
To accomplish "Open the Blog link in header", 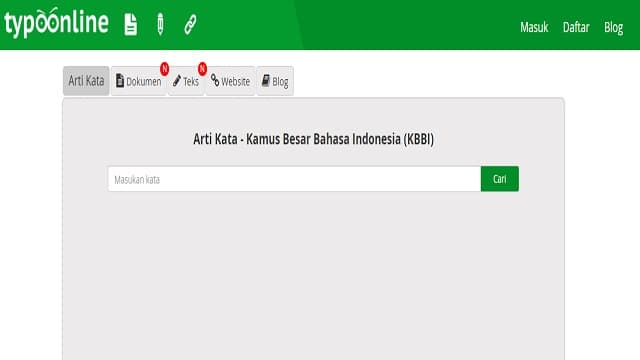I will point(613,27).
